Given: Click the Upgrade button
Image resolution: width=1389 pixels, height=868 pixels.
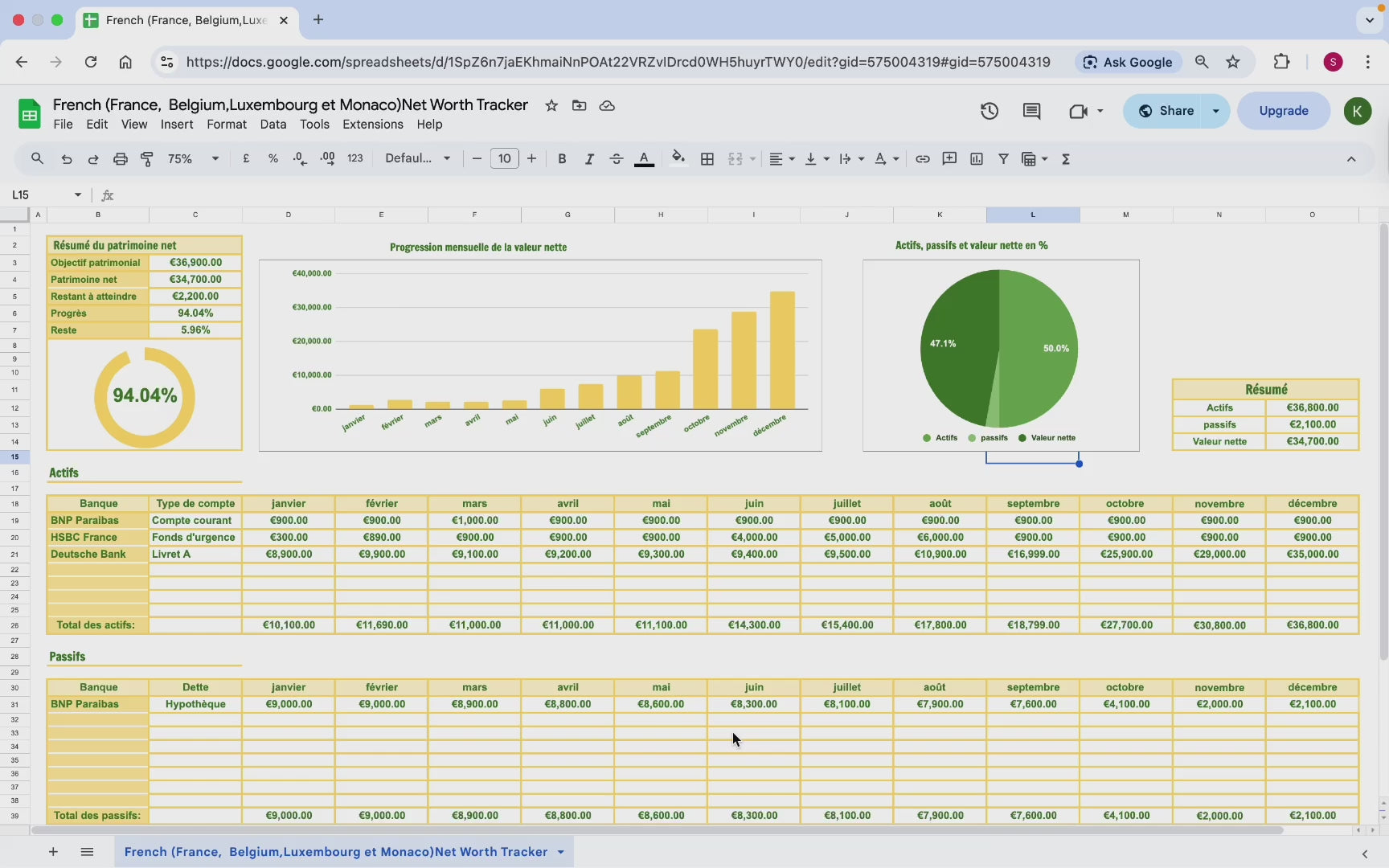Looking at the screenshot, I should [x=1283, y=111].
